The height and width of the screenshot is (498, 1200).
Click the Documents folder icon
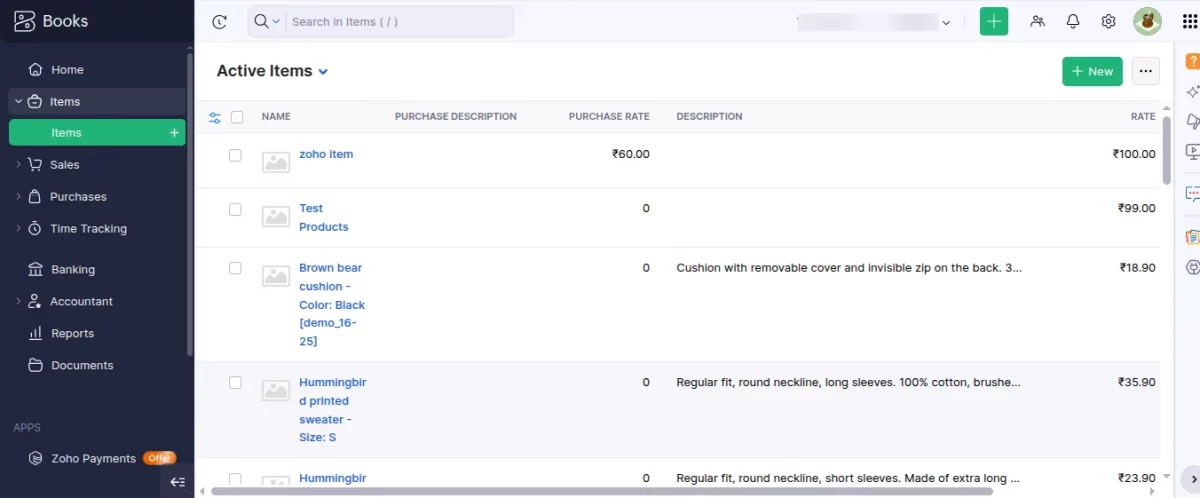pyautogui.click(x=36, y=365)
